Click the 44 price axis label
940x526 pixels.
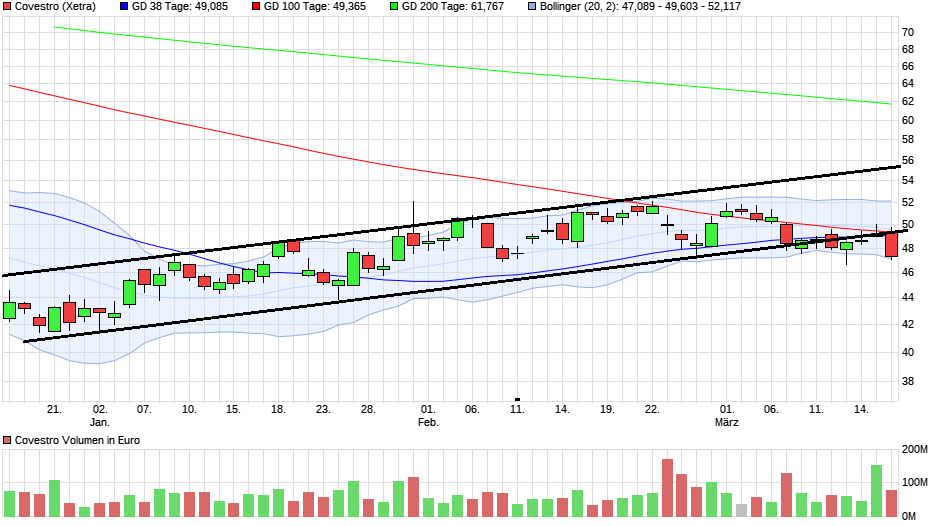(908, 297)
